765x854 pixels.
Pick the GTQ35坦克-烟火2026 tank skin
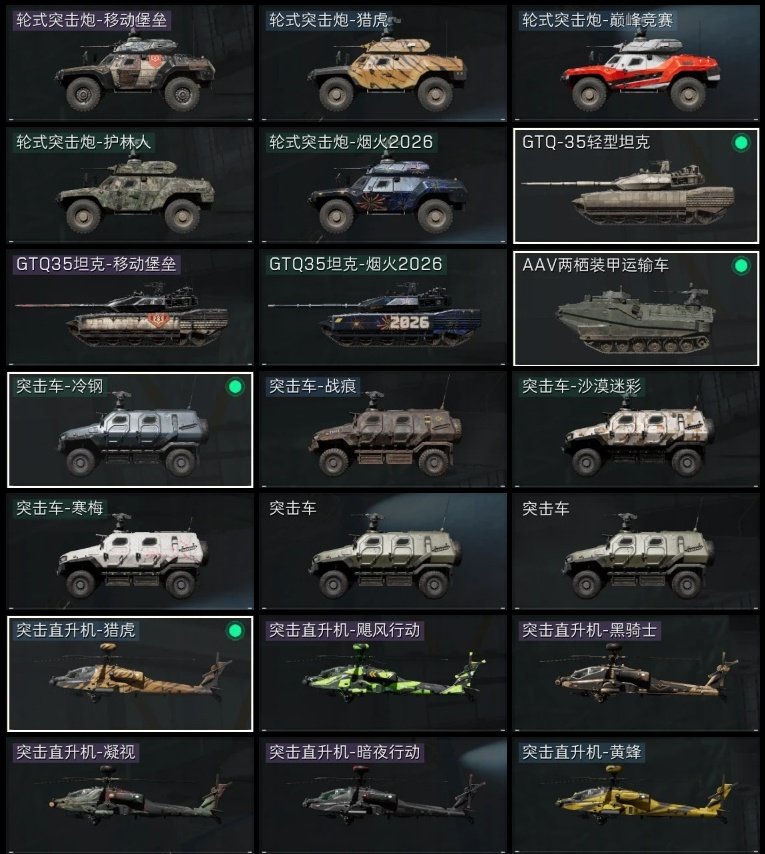(x=383, y=308)
